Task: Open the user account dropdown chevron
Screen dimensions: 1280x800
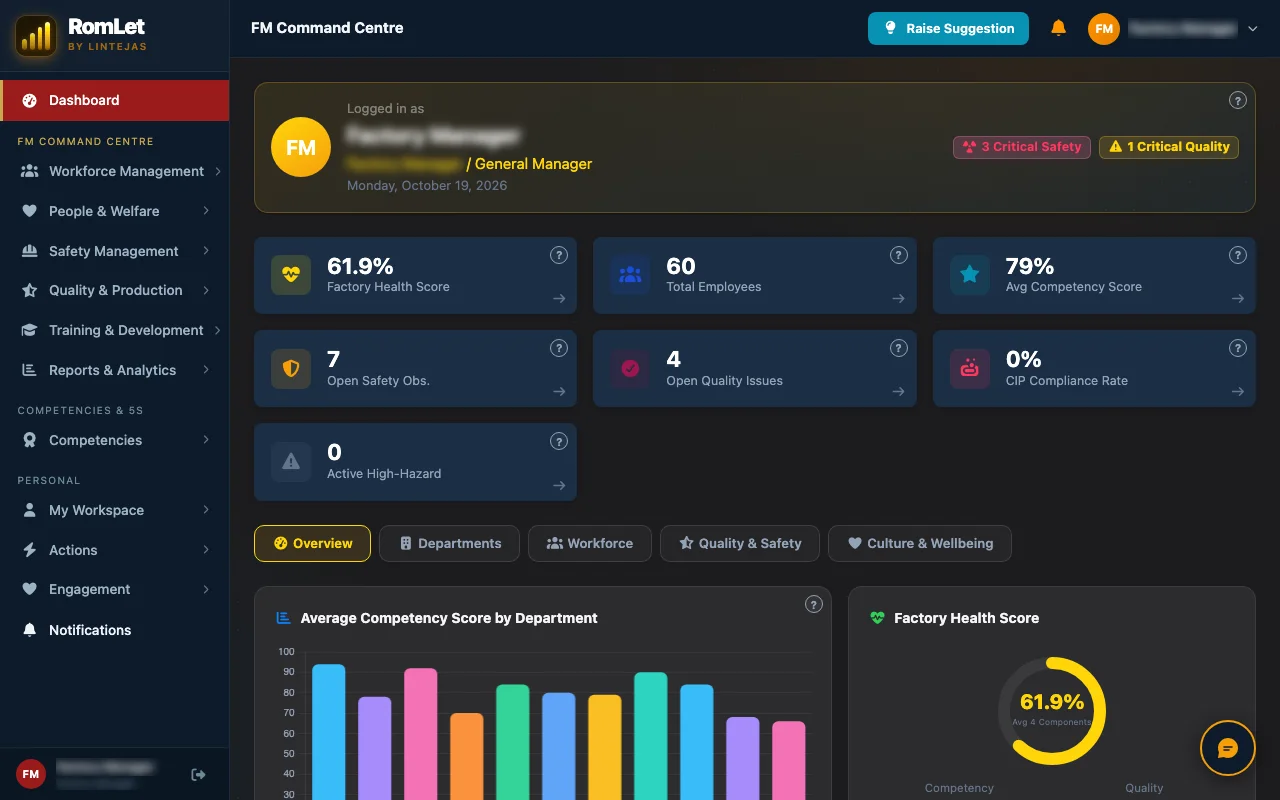Action: tap(1253, 29)
